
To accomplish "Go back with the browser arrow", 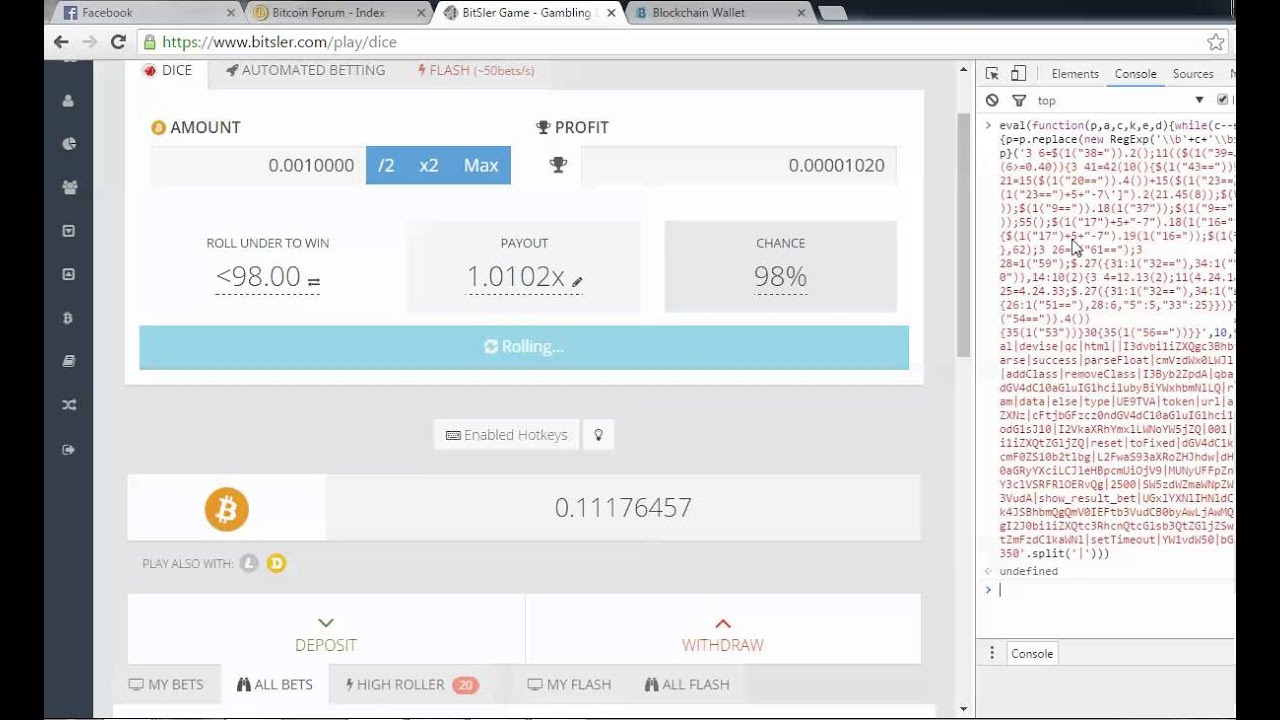I will click(61, 42).
